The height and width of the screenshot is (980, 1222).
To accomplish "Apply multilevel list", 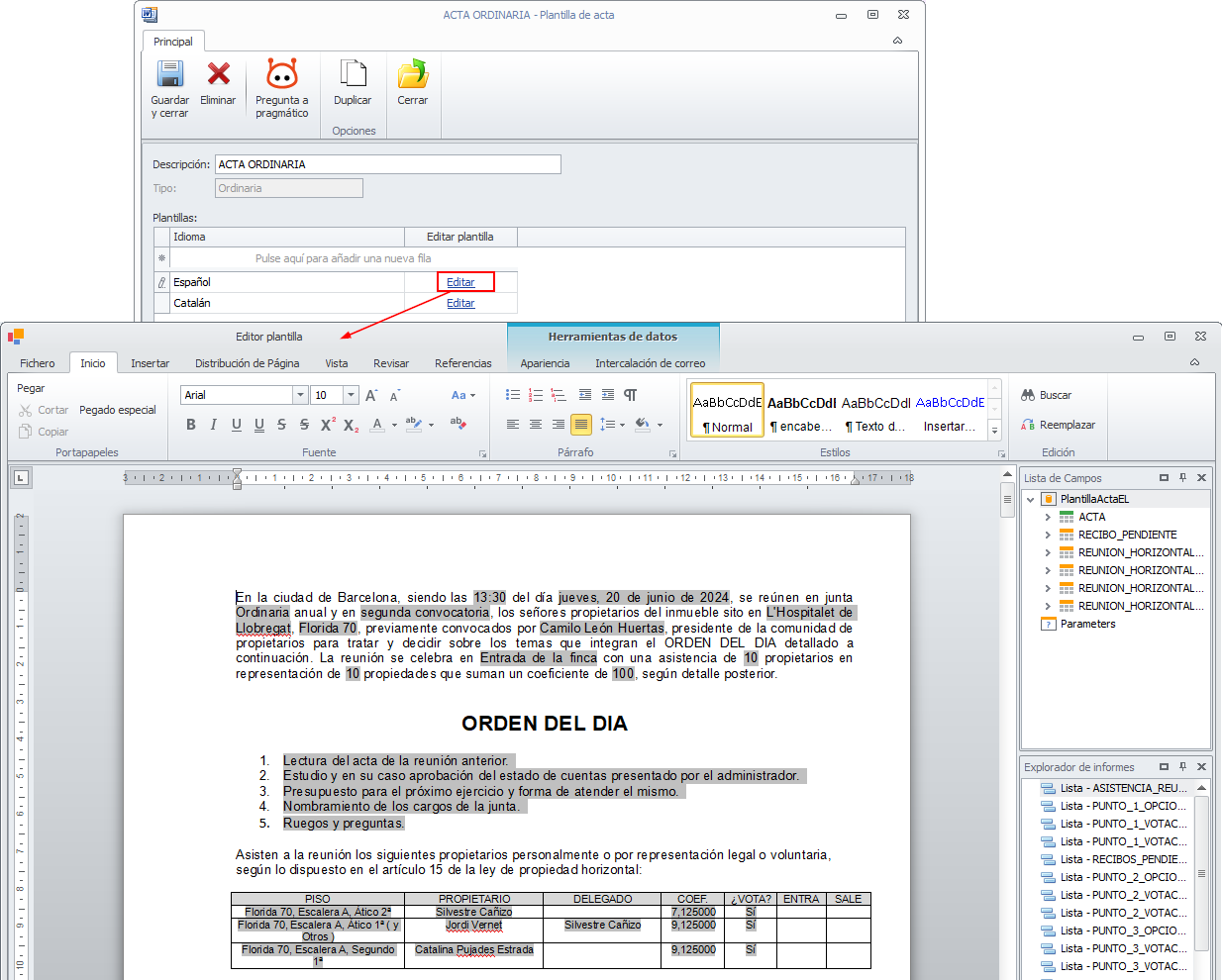I will click(x=559, y=394).
